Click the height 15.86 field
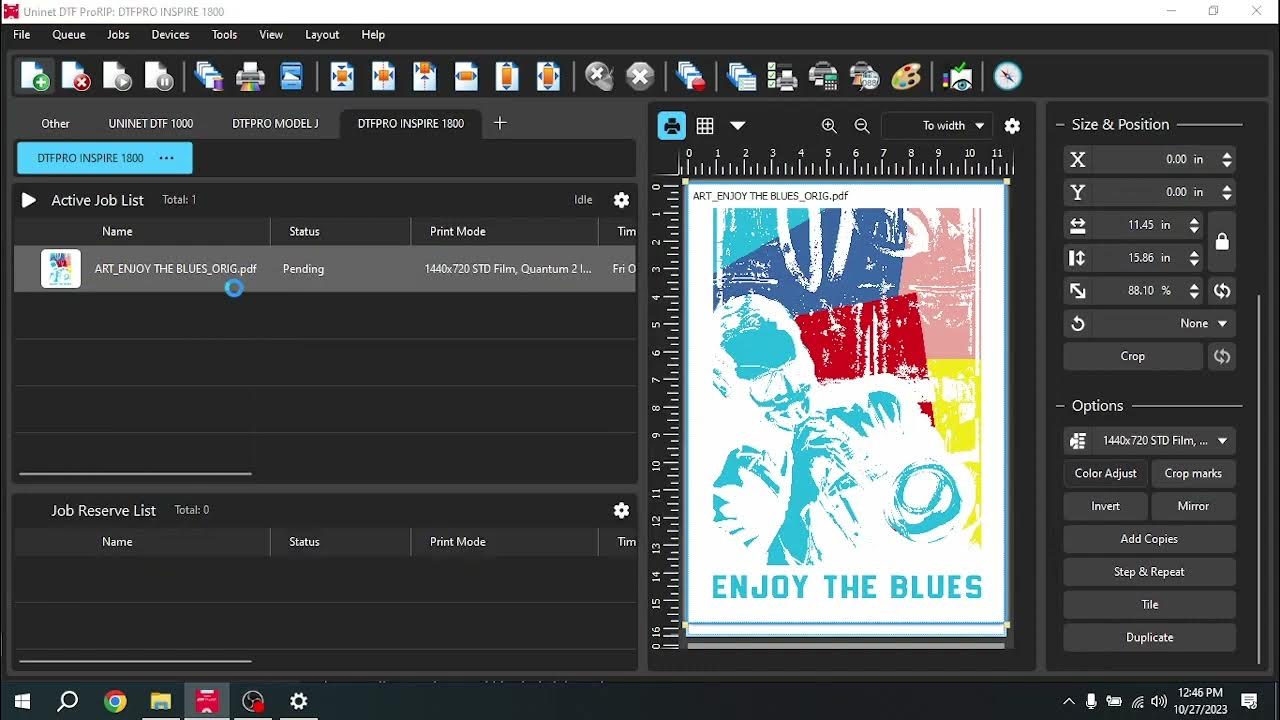The height and width of the screenshot is (720, 1280). [x=1140, y=258]
